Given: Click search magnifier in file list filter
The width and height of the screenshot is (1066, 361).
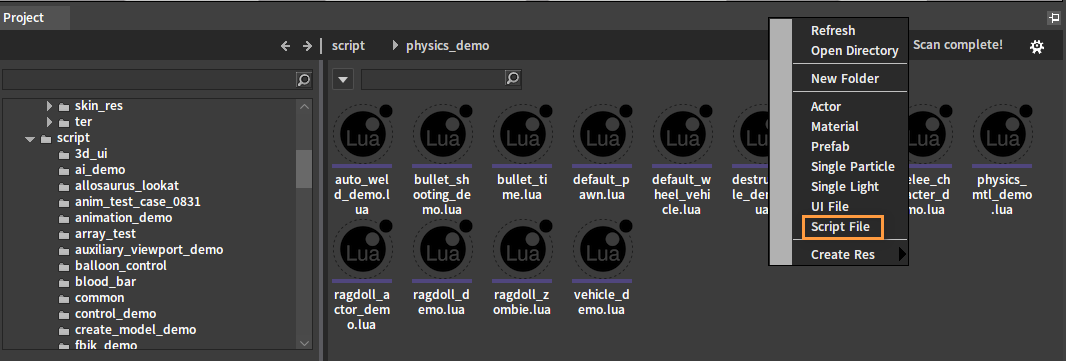Looking at the screenshot, I should [x=513, y=79].
